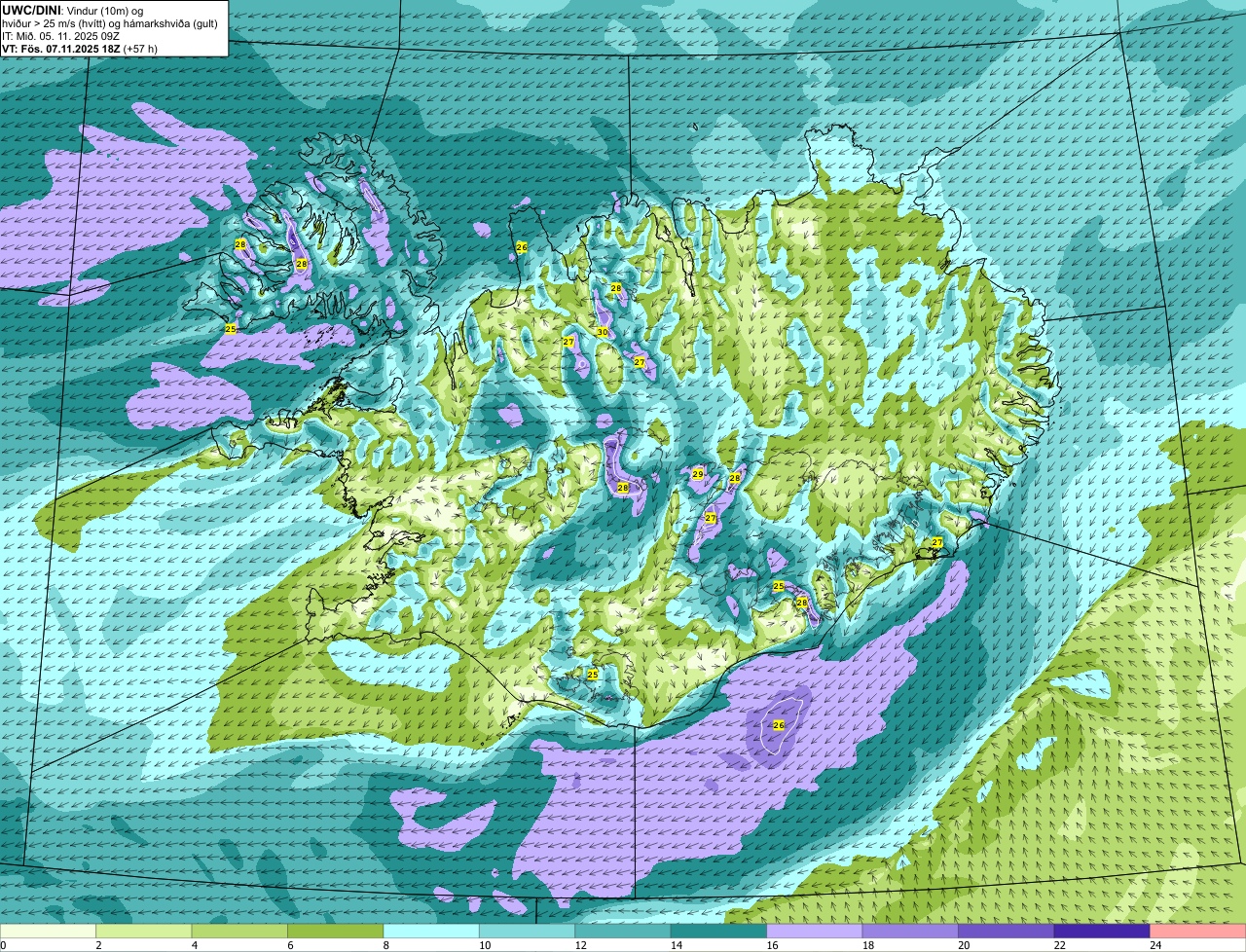Select the 10–12 m/s turquoise legend swatch
1246x952 pixels.
[x=528, y=932]
